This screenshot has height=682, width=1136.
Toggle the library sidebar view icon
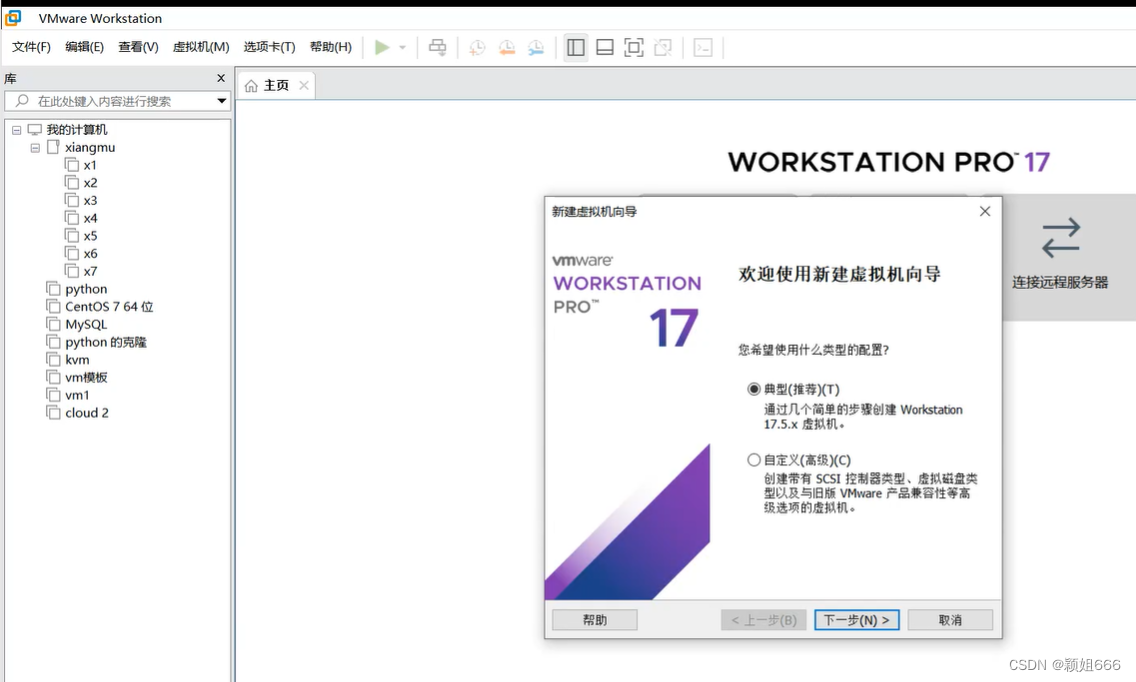576,48
